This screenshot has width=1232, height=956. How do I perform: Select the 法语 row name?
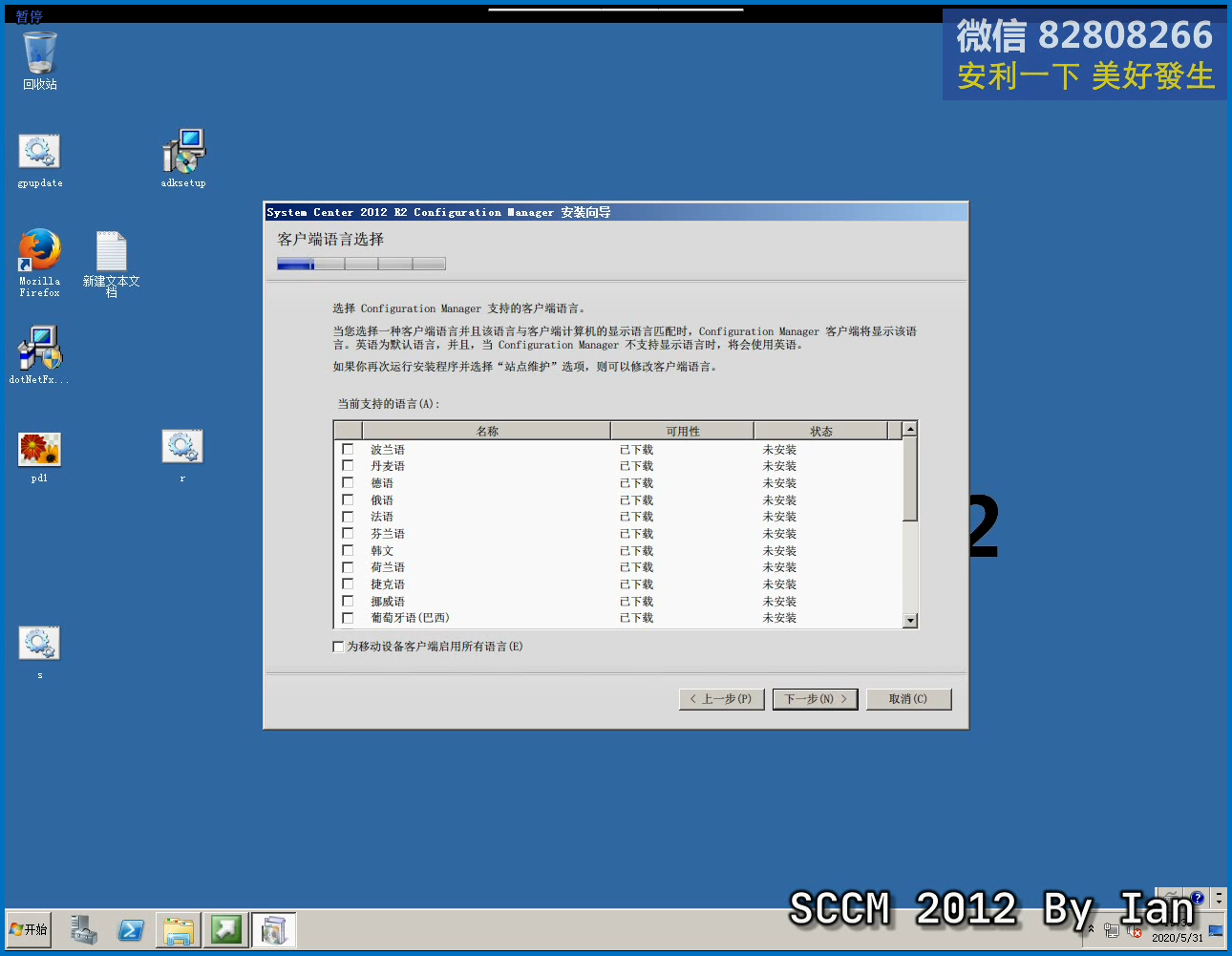382,517
